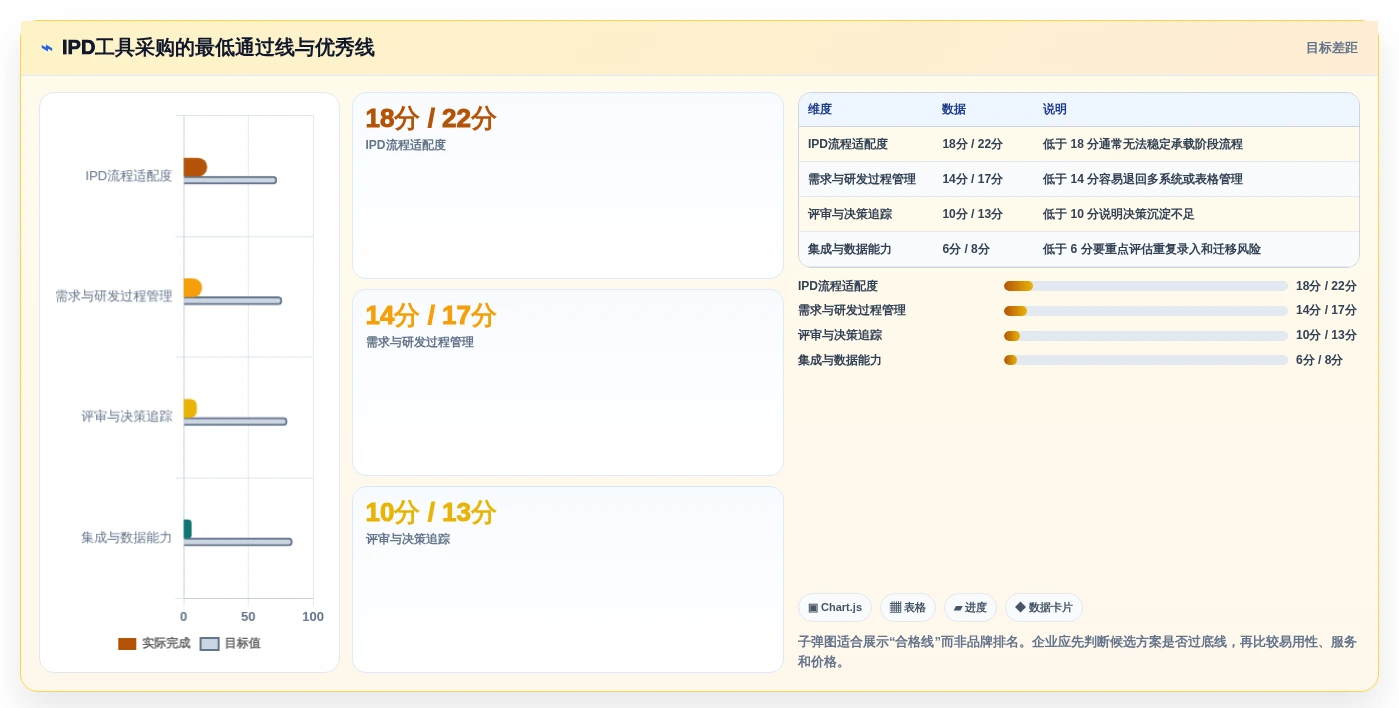Click progress label 6分 / 8分 beside the bar
This screenshot has width=1399, height=708.
point(1319,360)
